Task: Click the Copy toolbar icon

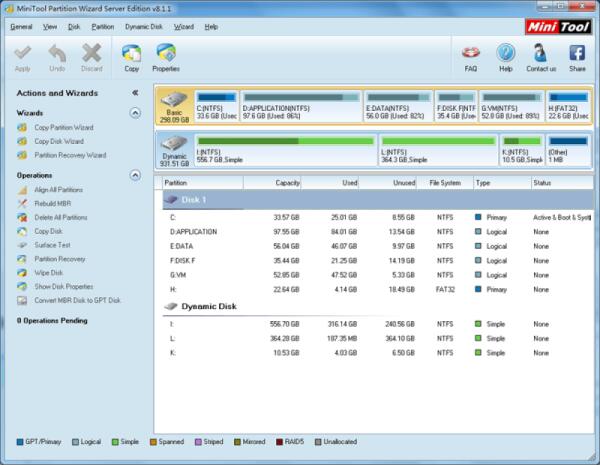Action: (131, 56)
